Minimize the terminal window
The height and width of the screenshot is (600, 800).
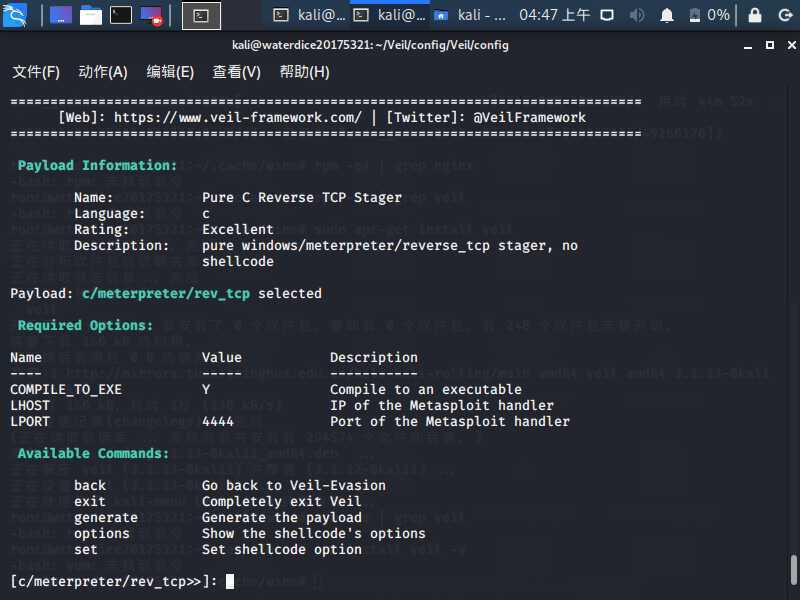pos(748,45)
